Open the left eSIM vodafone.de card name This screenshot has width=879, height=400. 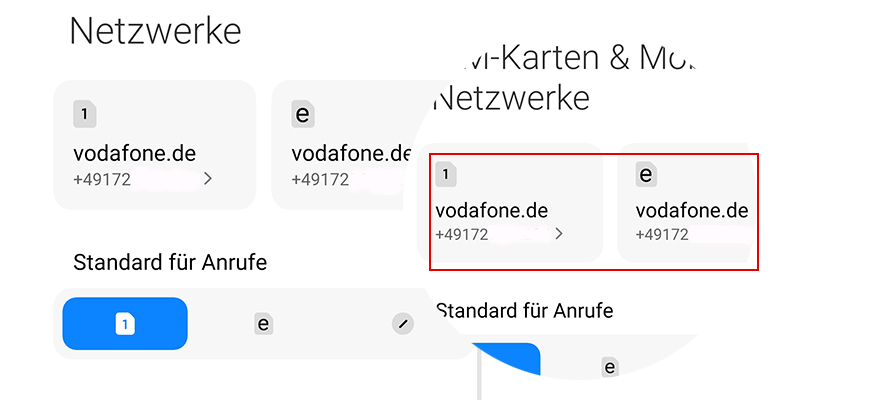[351, 154]
